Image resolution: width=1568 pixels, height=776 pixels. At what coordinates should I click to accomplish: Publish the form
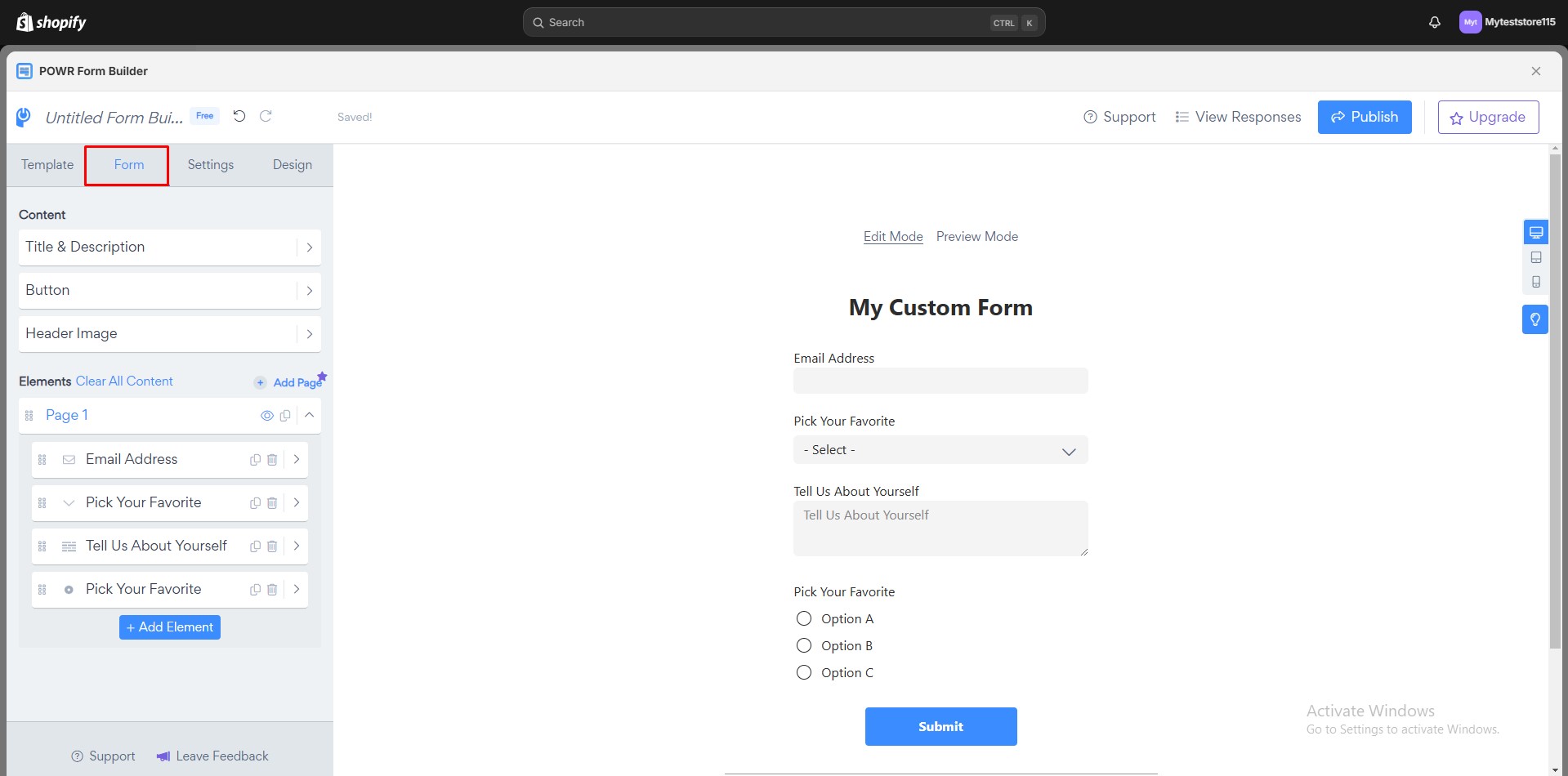1364,116
